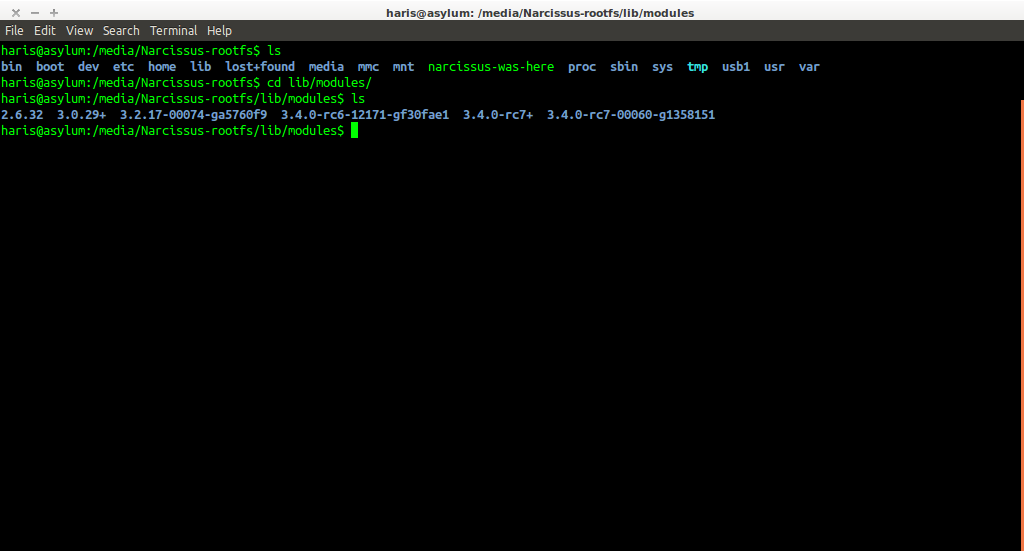The height and width of the screenshot is (551, 1024).
Task: Open the Edit menu
Action: (45, 31)
